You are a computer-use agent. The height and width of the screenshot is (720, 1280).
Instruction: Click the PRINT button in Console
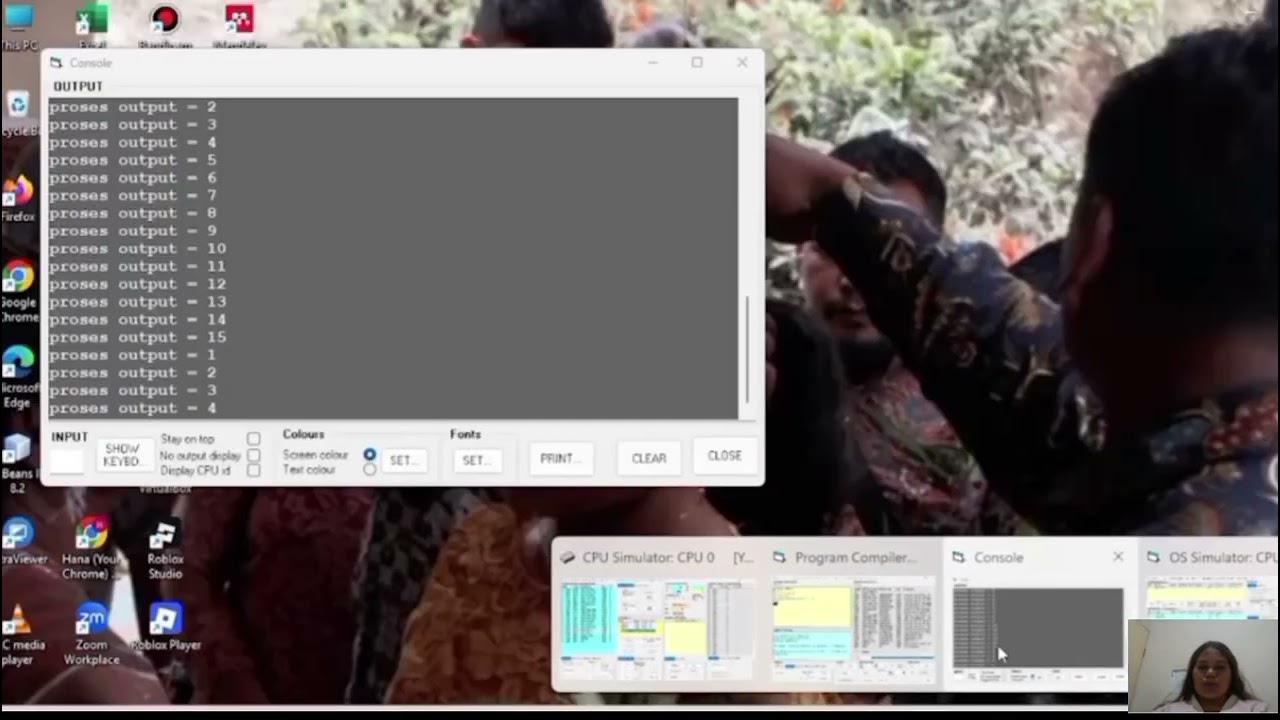point(561,458)
